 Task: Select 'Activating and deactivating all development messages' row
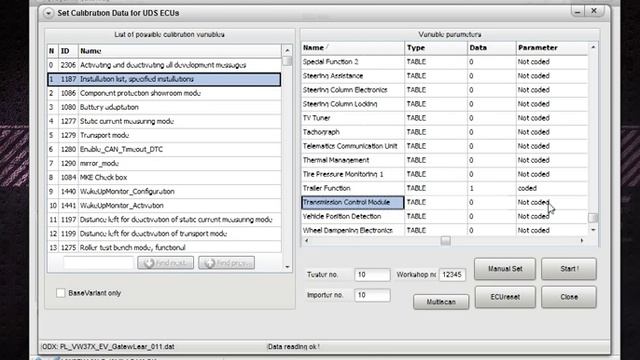[164, 65]
